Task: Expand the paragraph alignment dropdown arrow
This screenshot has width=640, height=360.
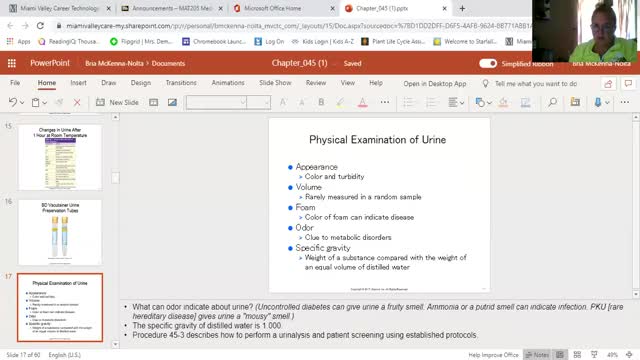Action: [x=462, y=103]
